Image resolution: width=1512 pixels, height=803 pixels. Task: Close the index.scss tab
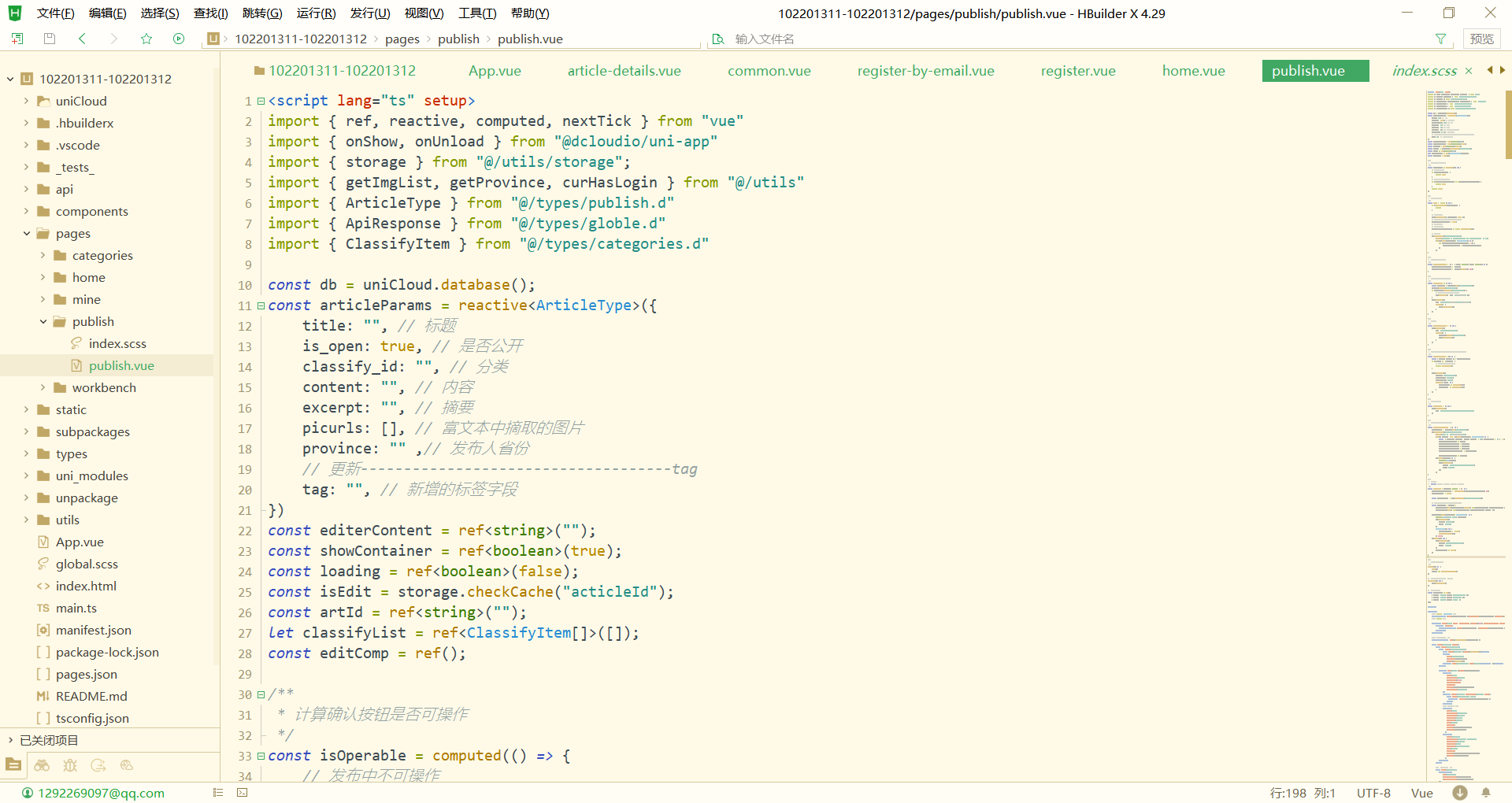pos(1469,71)
